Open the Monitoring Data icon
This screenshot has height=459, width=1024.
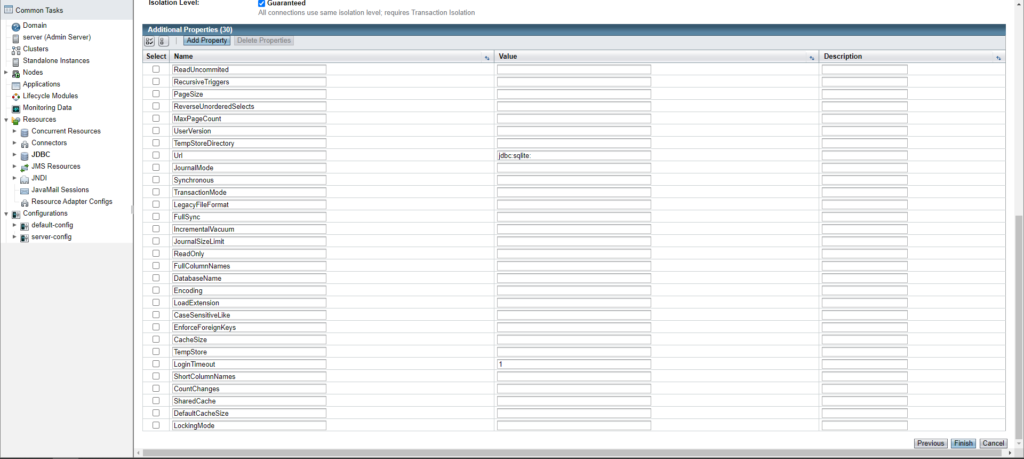point(16,108)
